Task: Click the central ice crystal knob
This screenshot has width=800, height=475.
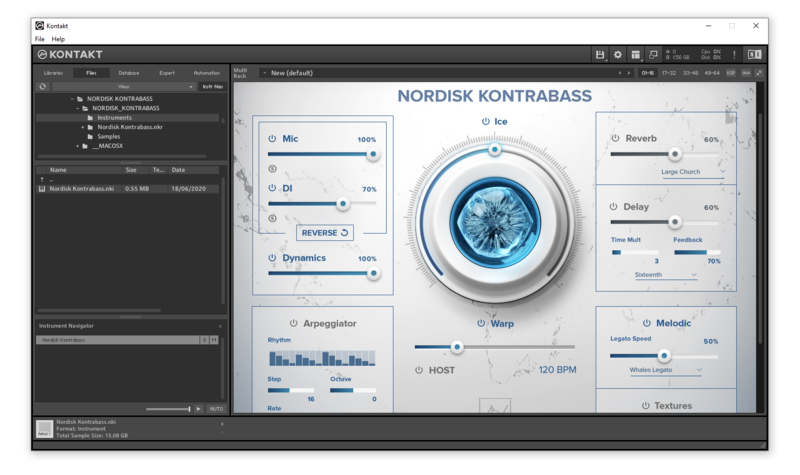Action: point(494,223)
